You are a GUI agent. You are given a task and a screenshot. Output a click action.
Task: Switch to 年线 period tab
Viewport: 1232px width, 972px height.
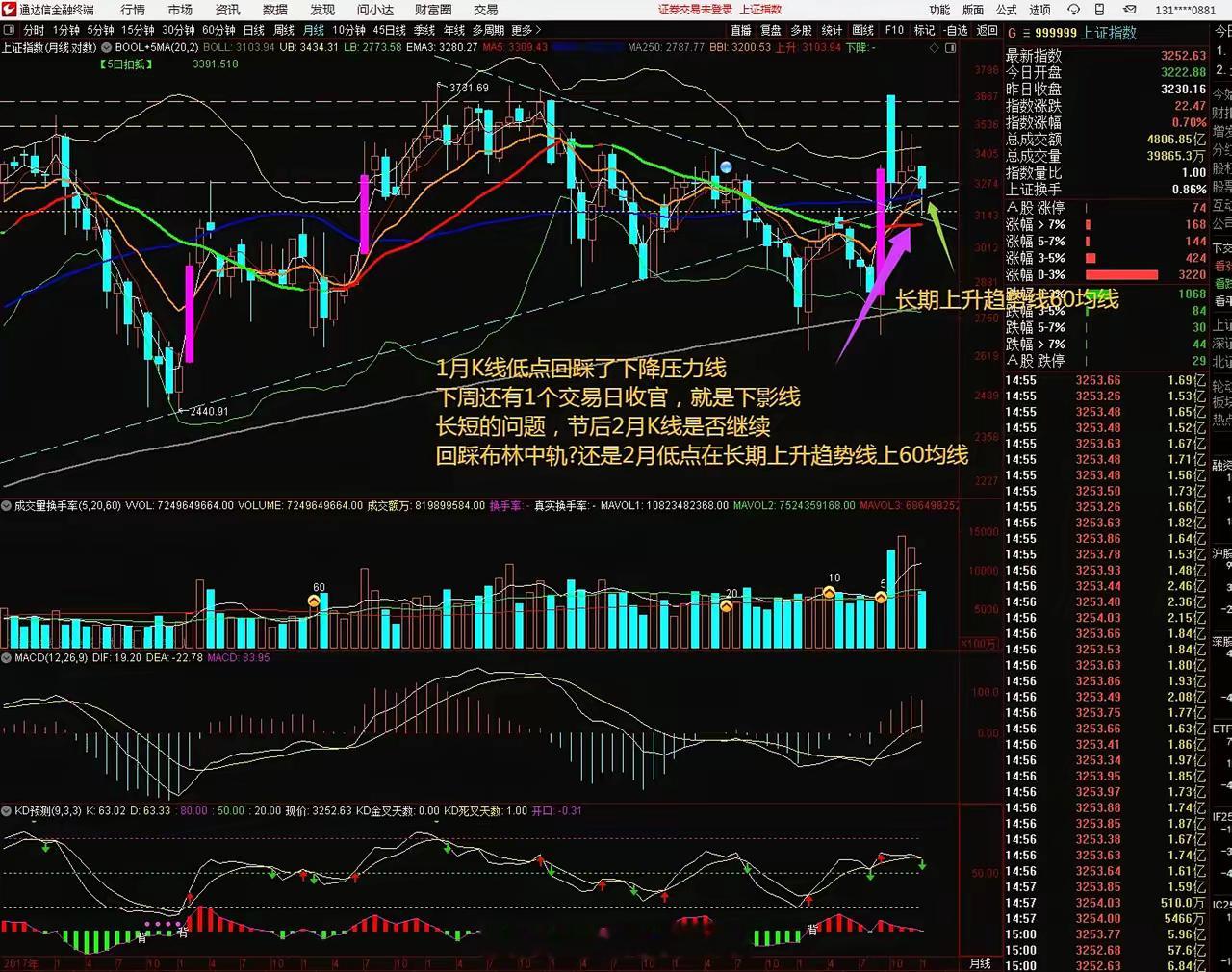coord(454,31)
